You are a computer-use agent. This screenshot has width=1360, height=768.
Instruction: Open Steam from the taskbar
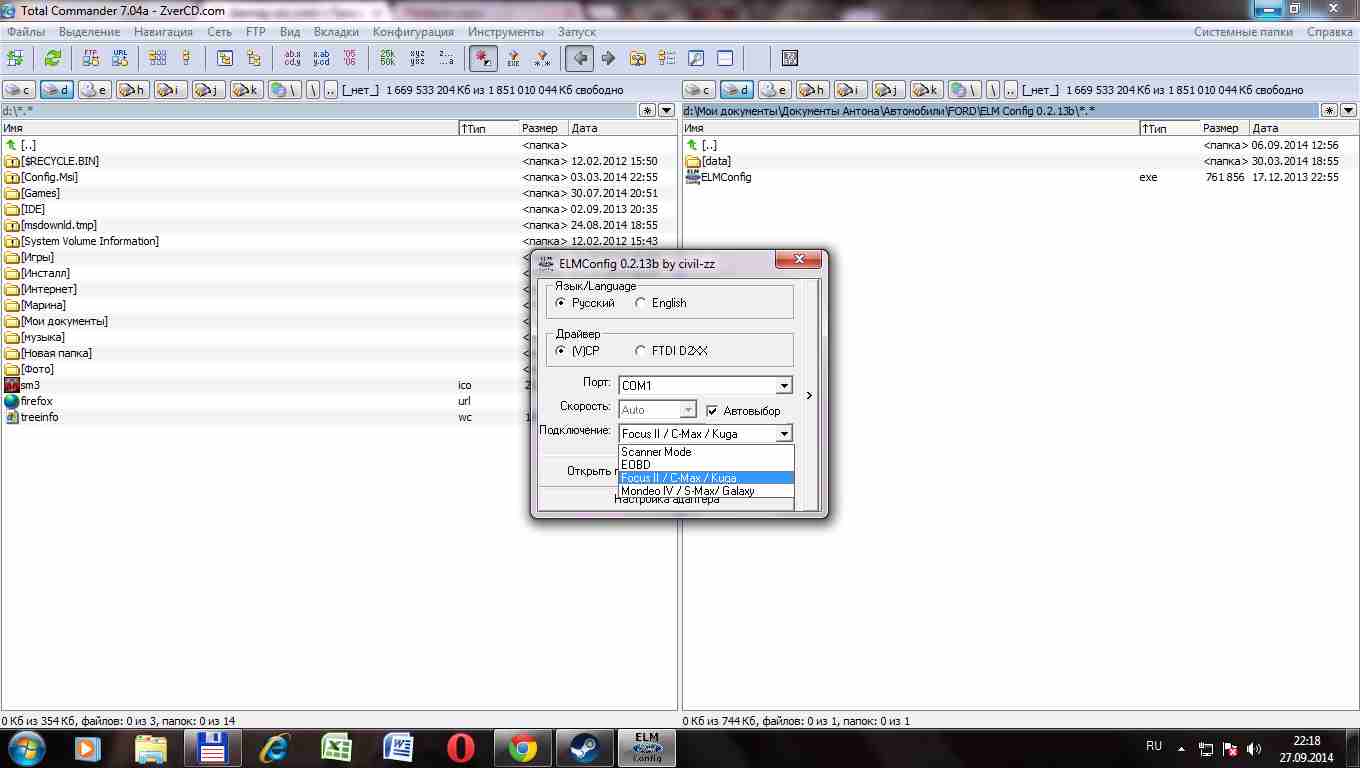click(x=584, y=748)
